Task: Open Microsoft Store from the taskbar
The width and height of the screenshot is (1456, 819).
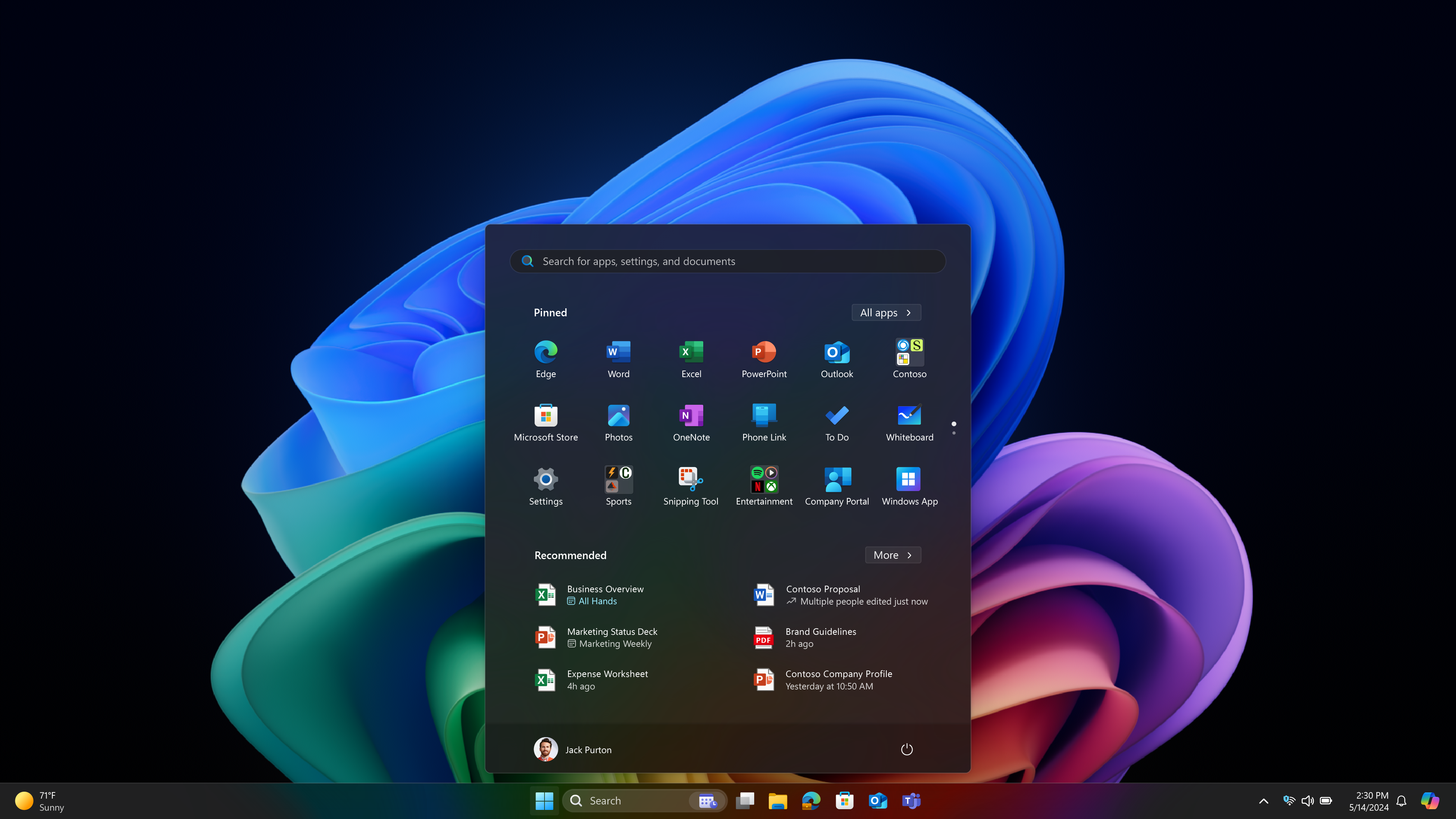Action: click(x=844, y=801)
